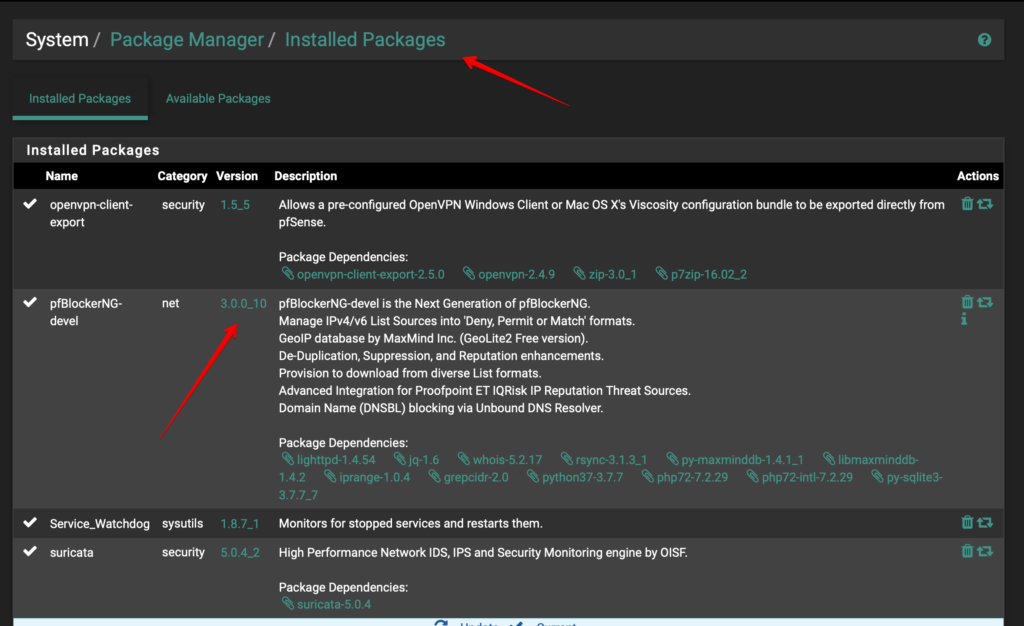The image size is (1024, 626).
Task: Reinstall the suricata package
Action: (985, 552)
